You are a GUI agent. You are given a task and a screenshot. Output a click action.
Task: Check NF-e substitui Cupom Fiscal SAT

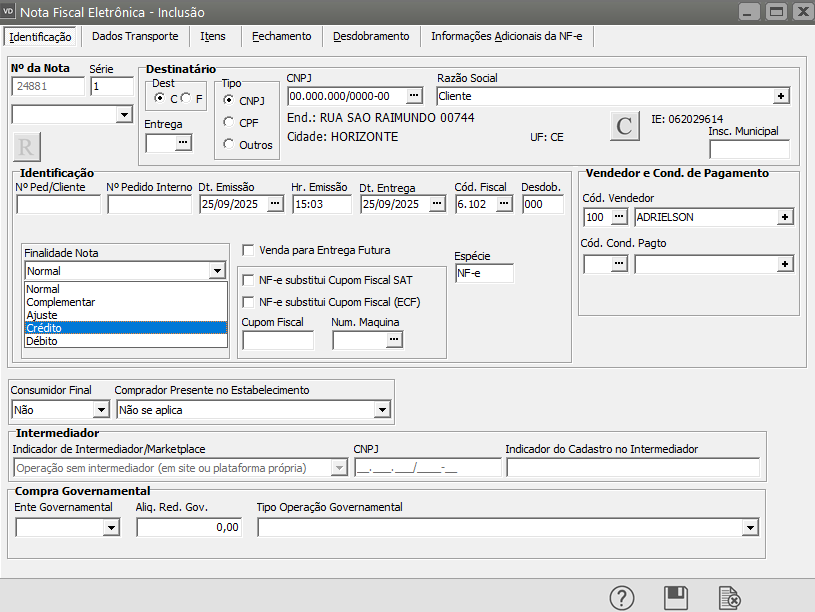point(248,280)
